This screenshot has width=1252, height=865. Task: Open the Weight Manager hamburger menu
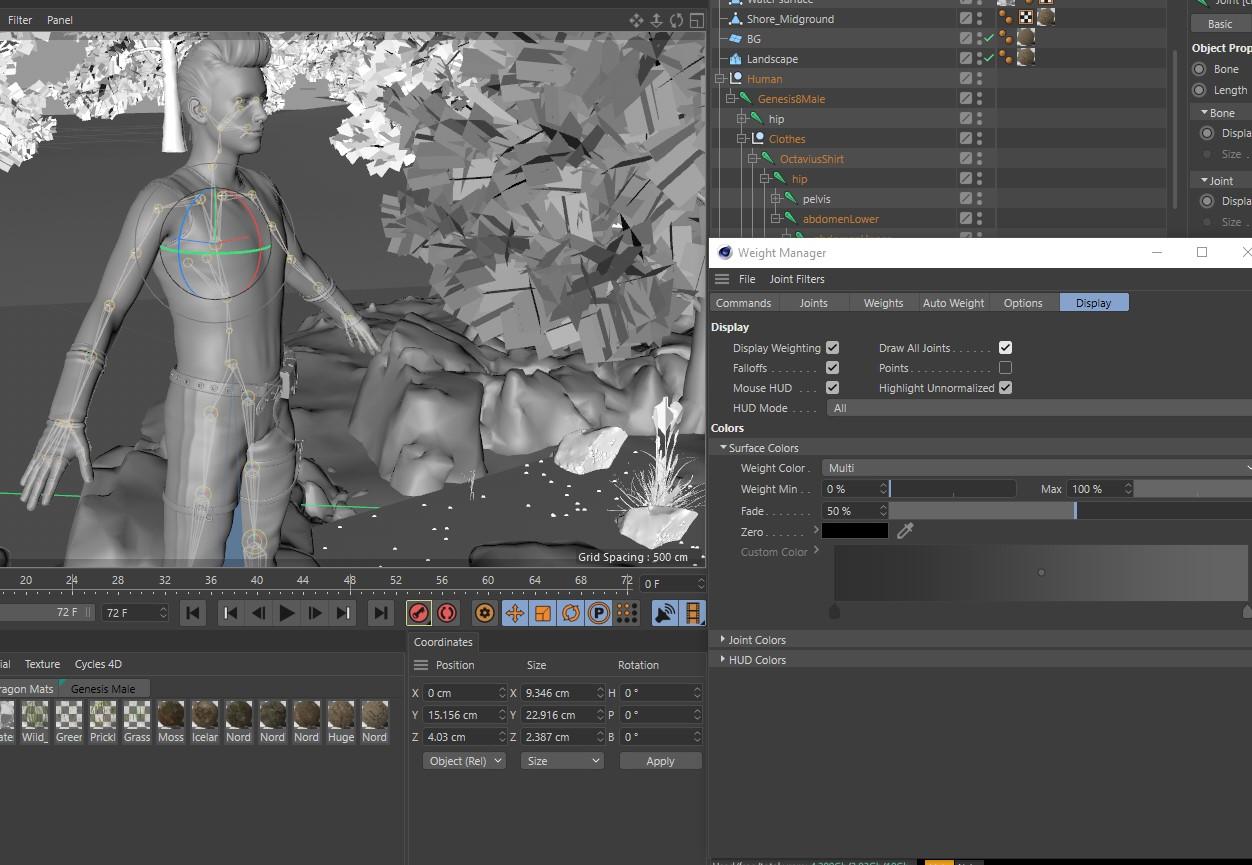click(722, 279)
